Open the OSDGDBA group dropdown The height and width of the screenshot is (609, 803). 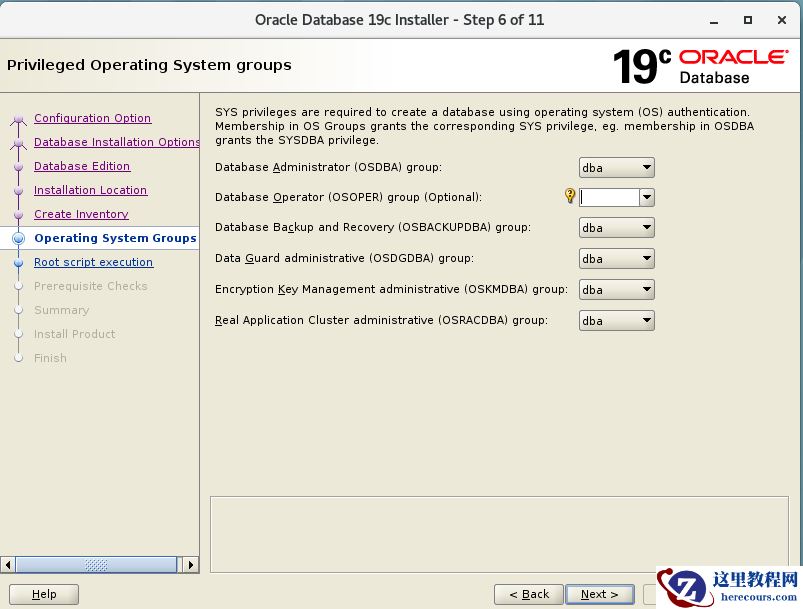617,259
